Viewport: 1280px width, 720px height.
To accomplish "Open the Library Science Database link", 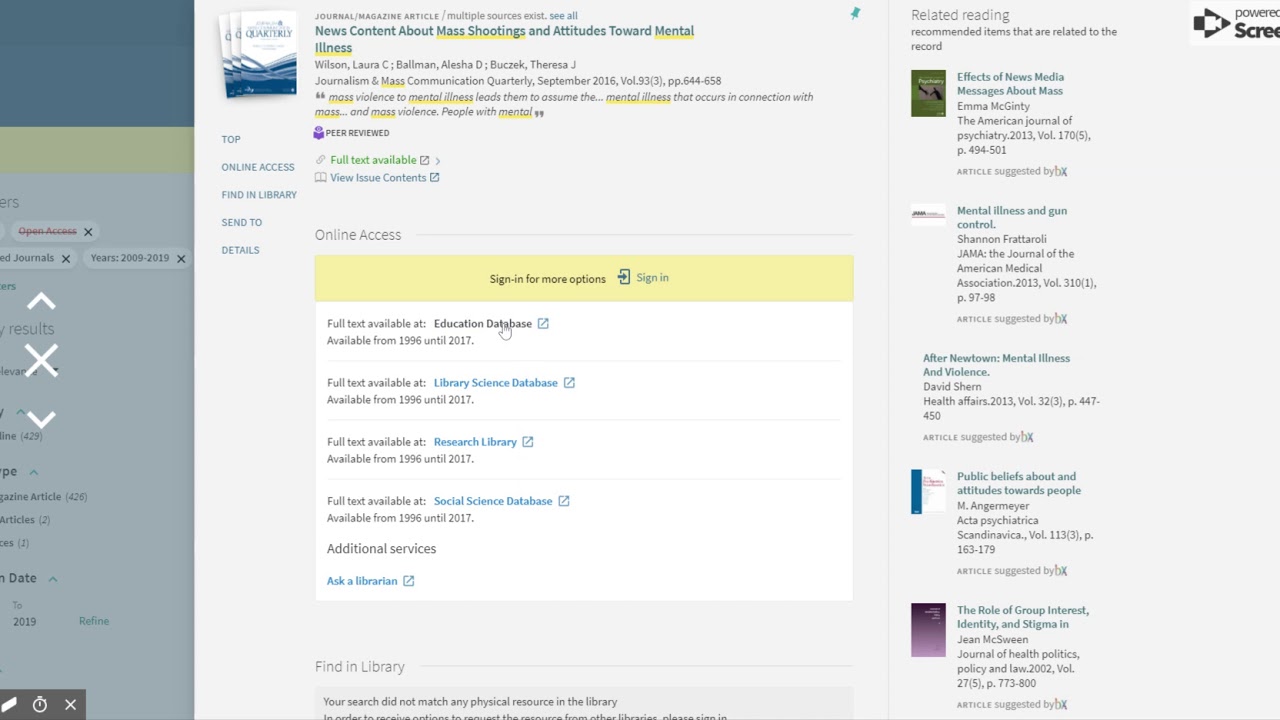I will [496, 383].
